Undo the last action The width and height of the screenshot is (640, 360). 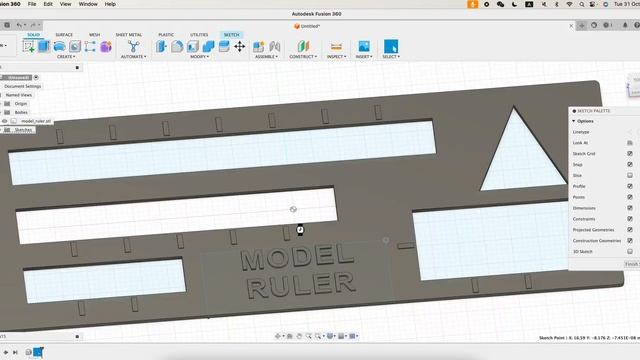tap(20, 25)
